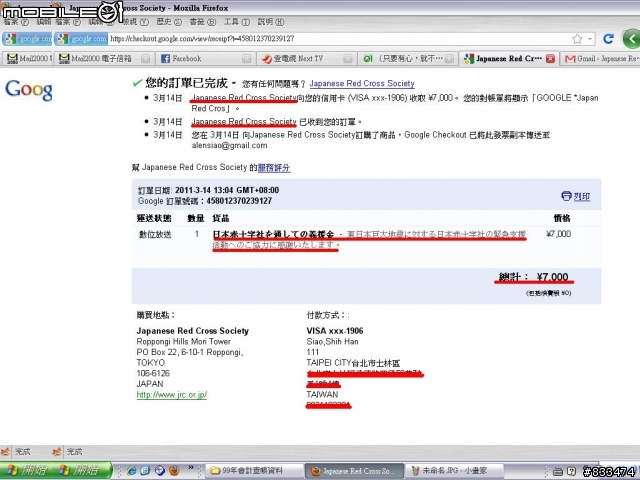The width and height of the screenshot is (640, 480).
Task: Select order number 458012370239127
Action: coord(239,201)
